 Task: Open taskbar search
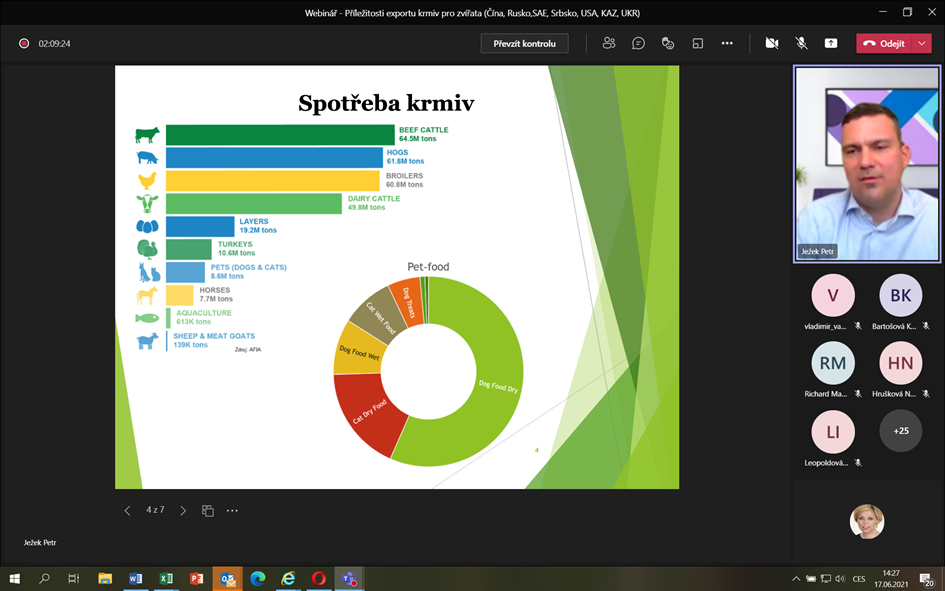pyautogui.click(x=44, y=578)
